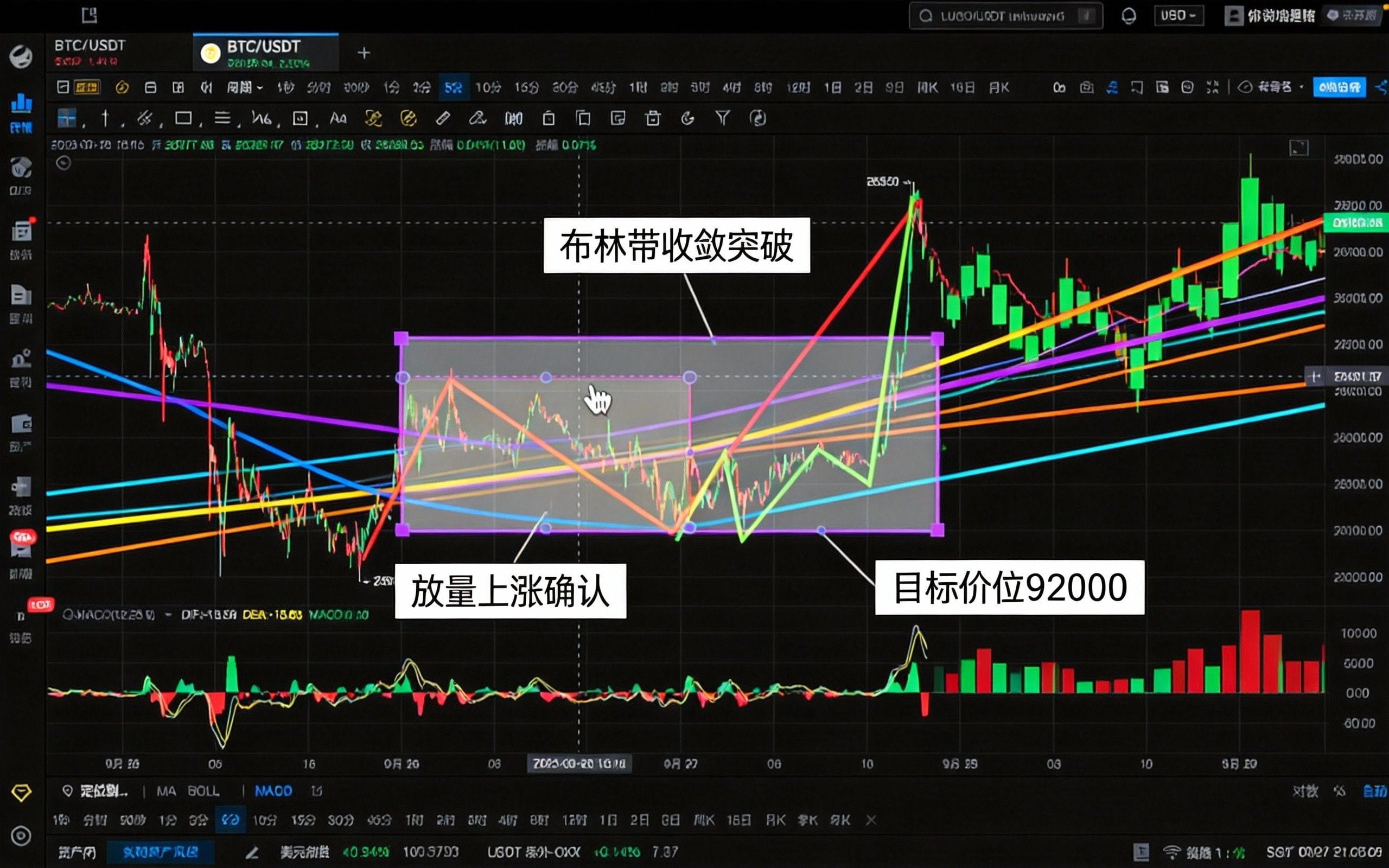Toggle the BOLL indicator
The width and height of the screenshot is (1389, 868).
point(203,791)
